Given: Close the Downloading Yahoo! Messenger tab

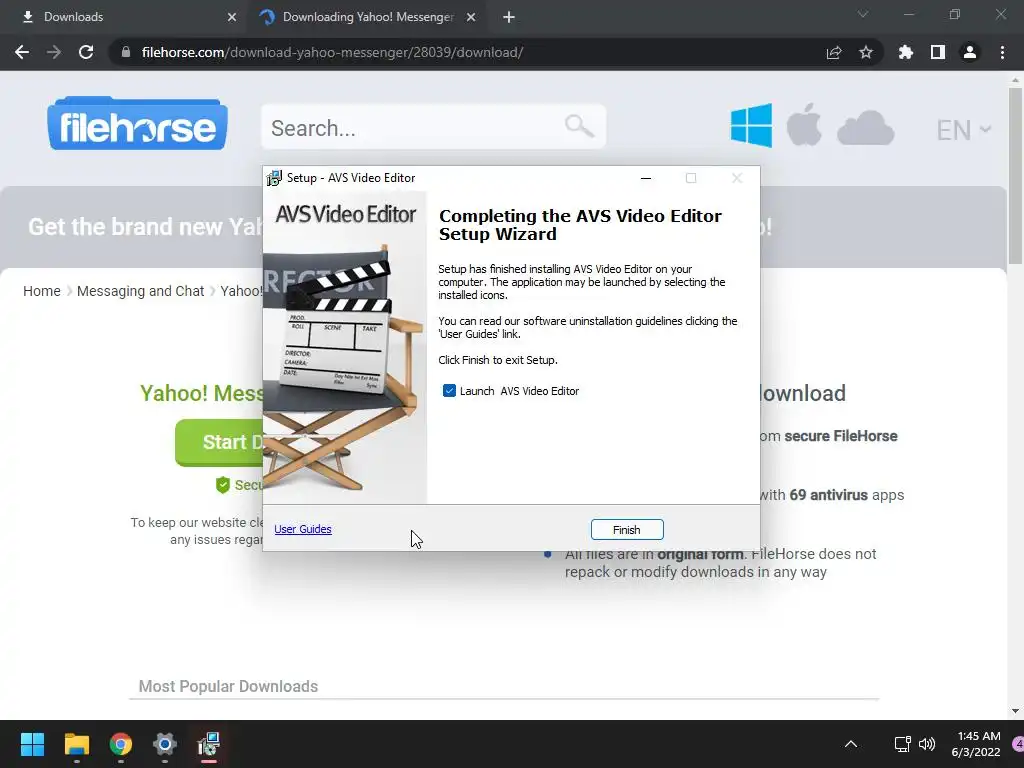Looking at the screenshot, I should (471, 17).
